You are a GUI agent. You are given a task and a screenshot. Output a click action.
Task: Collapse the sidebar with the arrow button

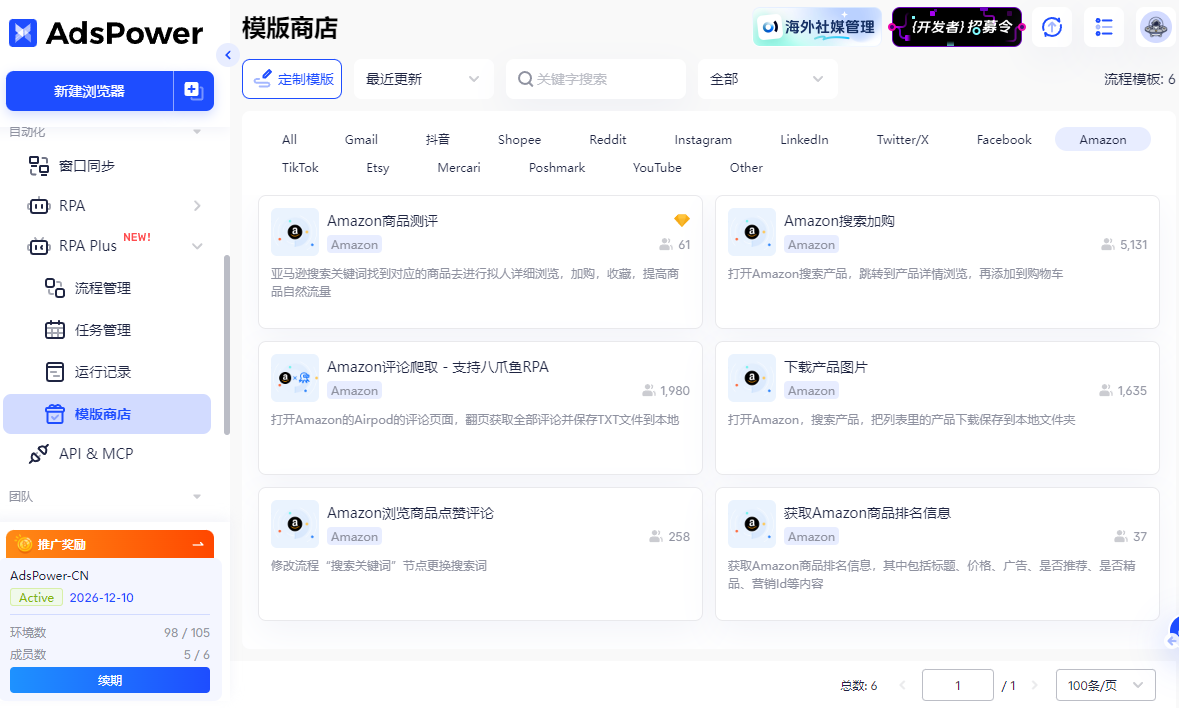228,55
